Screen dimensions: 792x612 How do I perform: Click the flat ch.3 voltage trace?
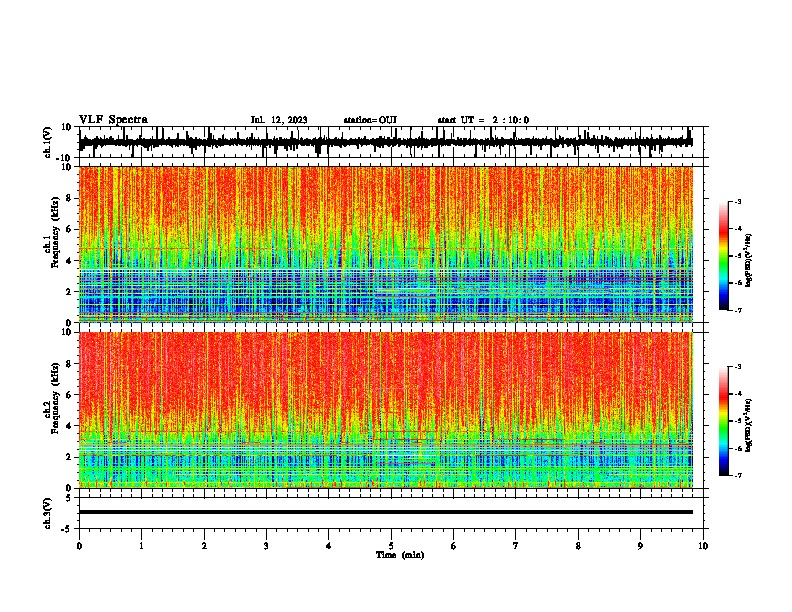click(386, 512)
